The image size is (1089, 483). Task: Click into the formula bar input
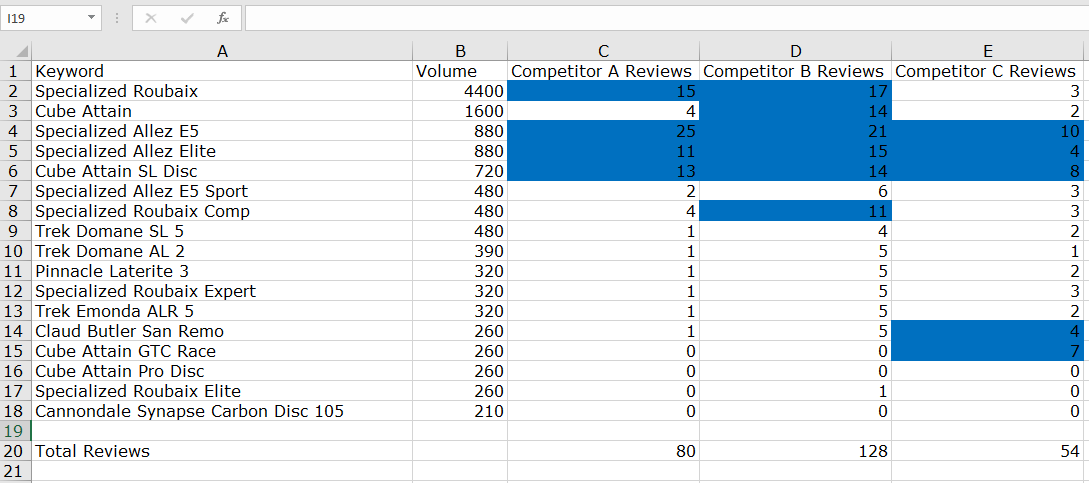tap(667, 19)
